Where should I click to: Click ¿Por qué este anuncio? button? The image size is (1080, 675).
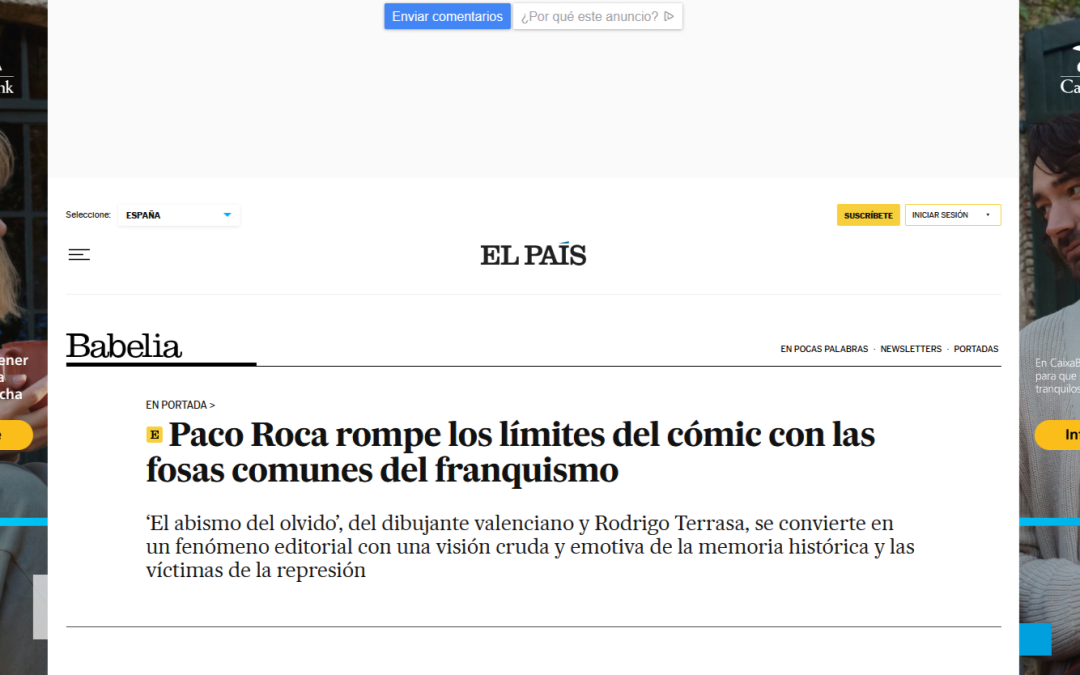pyautogui.click(x=597, y=17)
